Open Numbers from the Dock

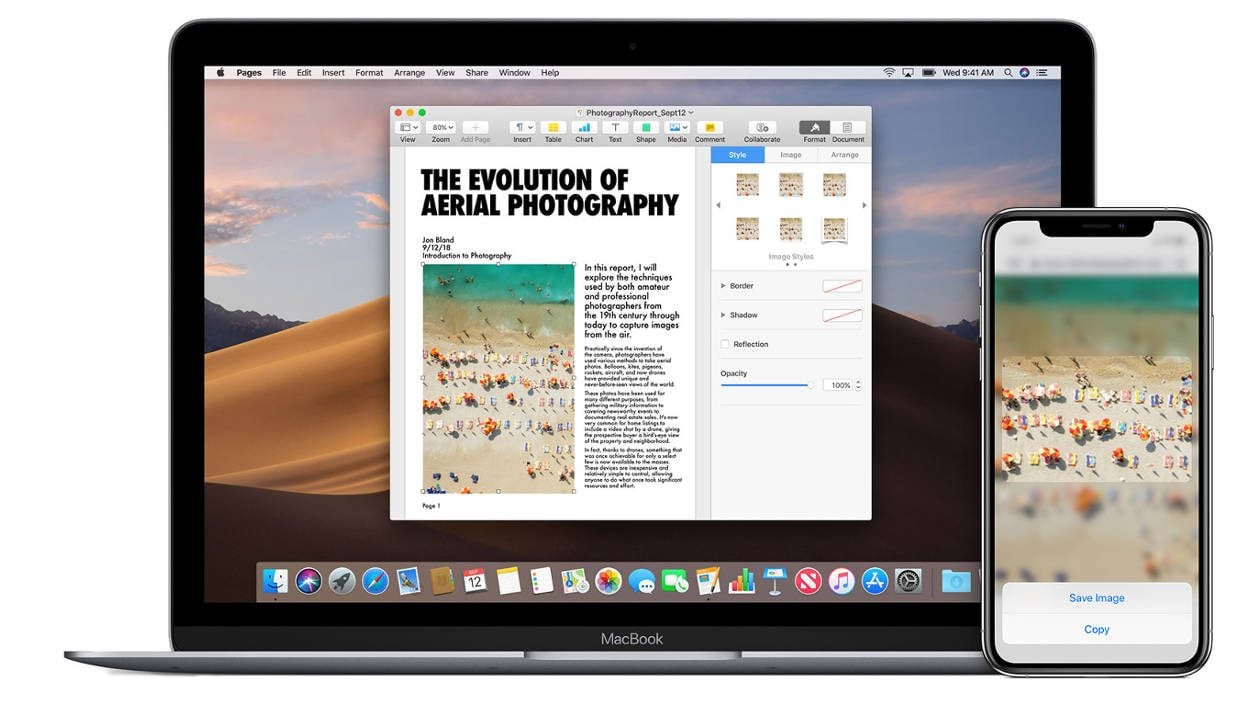742,580
